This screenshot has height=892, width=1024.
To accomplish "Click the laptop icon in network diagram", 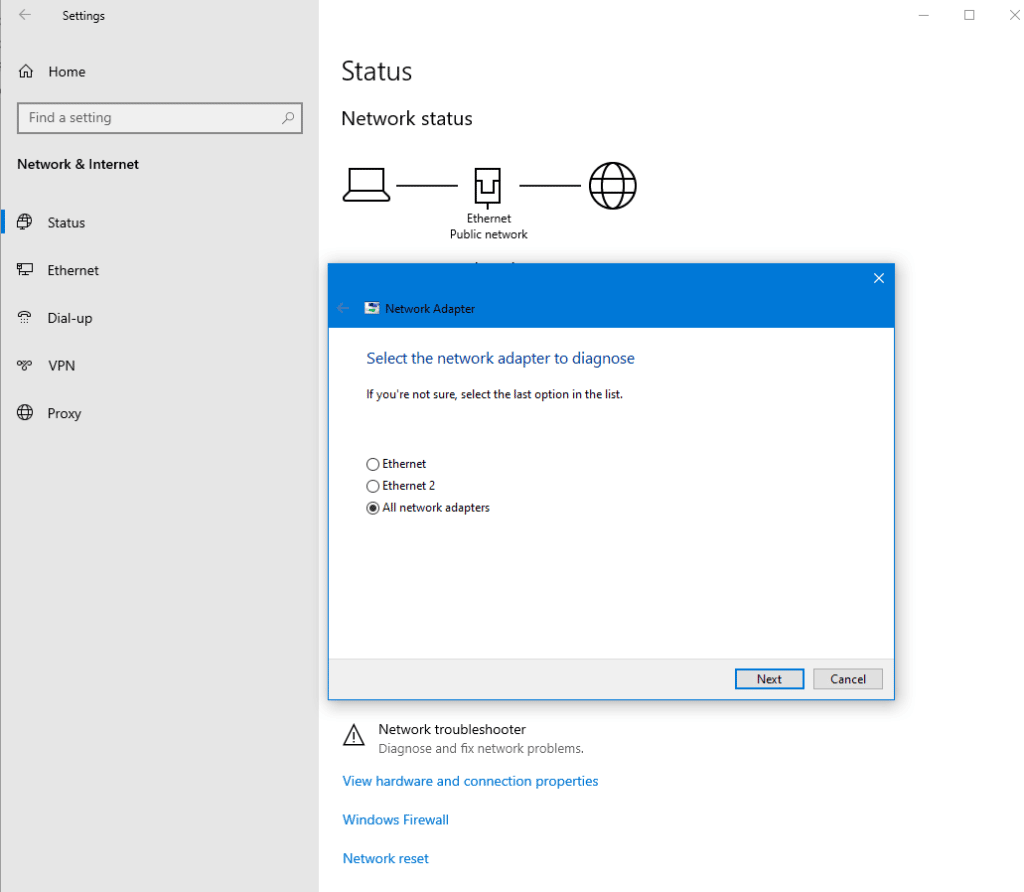I will [x=366, y=185].
